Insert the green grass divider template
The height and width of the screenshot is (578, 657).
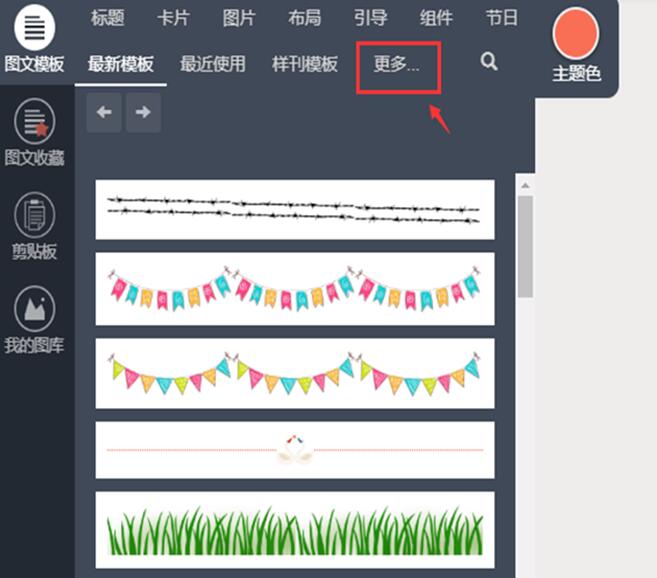click(x=295, y=530)
